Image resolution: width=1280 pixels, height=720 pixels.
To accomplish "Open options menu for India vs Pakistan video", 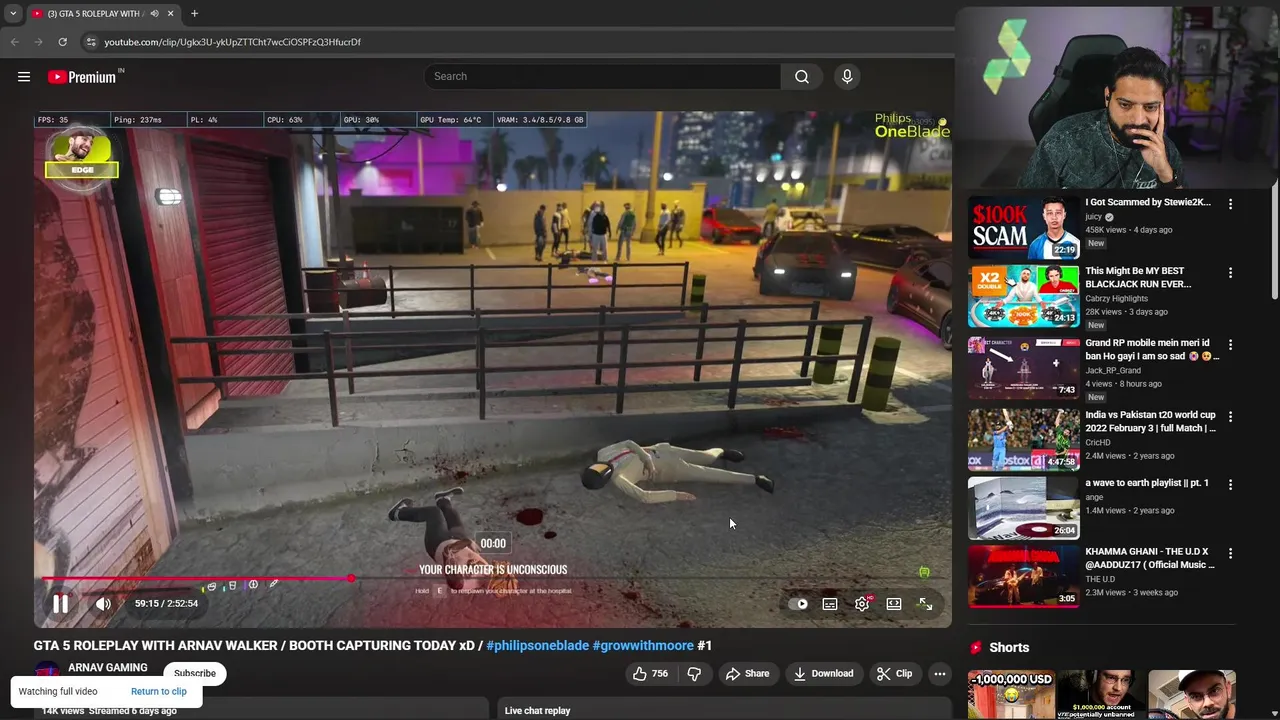I will tap(1230, 416).
